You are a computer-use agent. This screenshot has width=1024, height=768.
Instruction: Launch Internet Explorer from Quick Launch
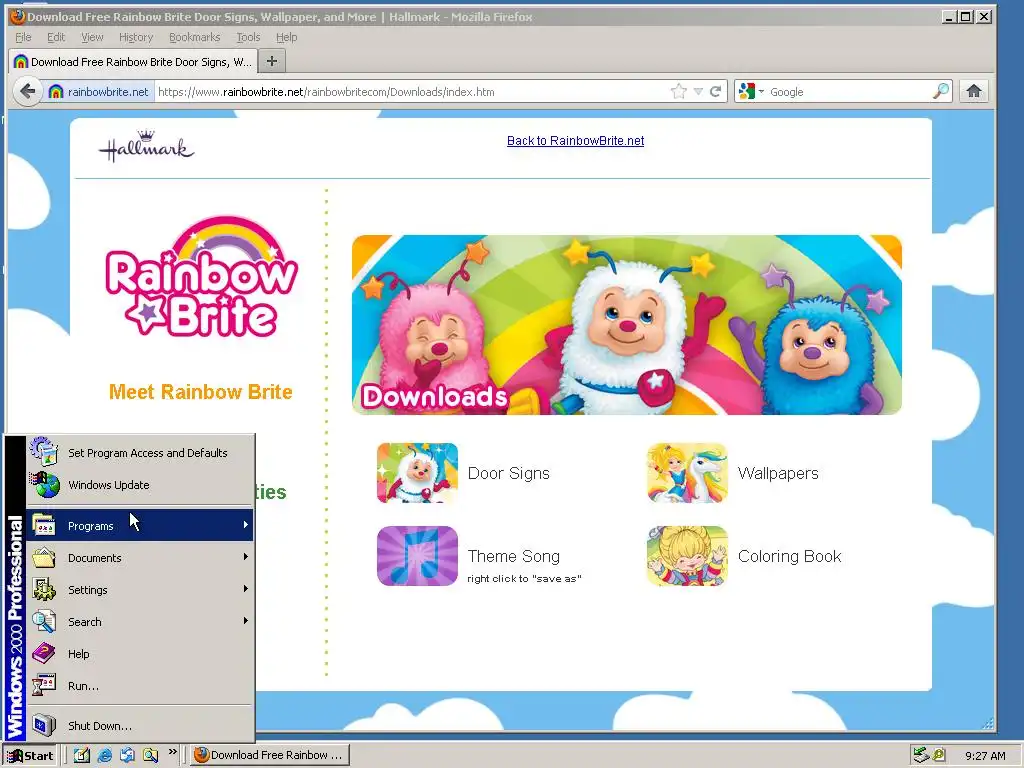(x=104, y=755)
